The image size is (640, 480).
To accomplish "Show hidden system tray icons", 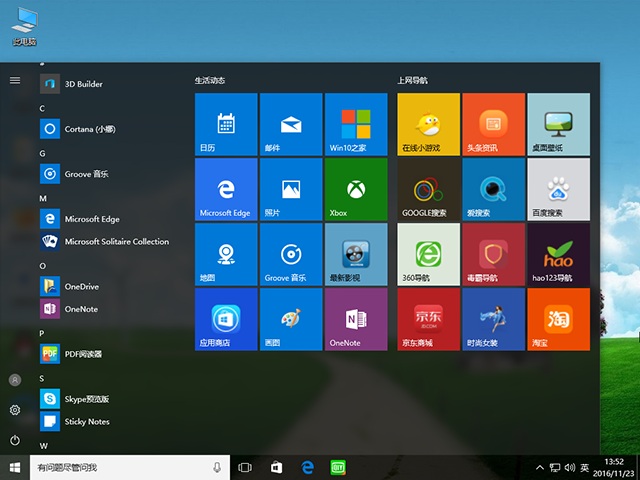I will point(541,467).
